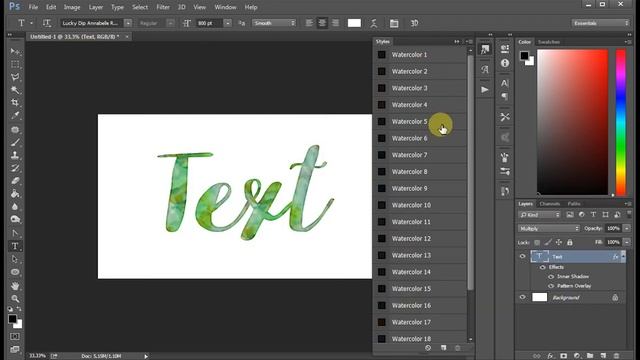
Task: Select the Eyedropper tool
Action: pyautogui.click(x=15, y=116)
